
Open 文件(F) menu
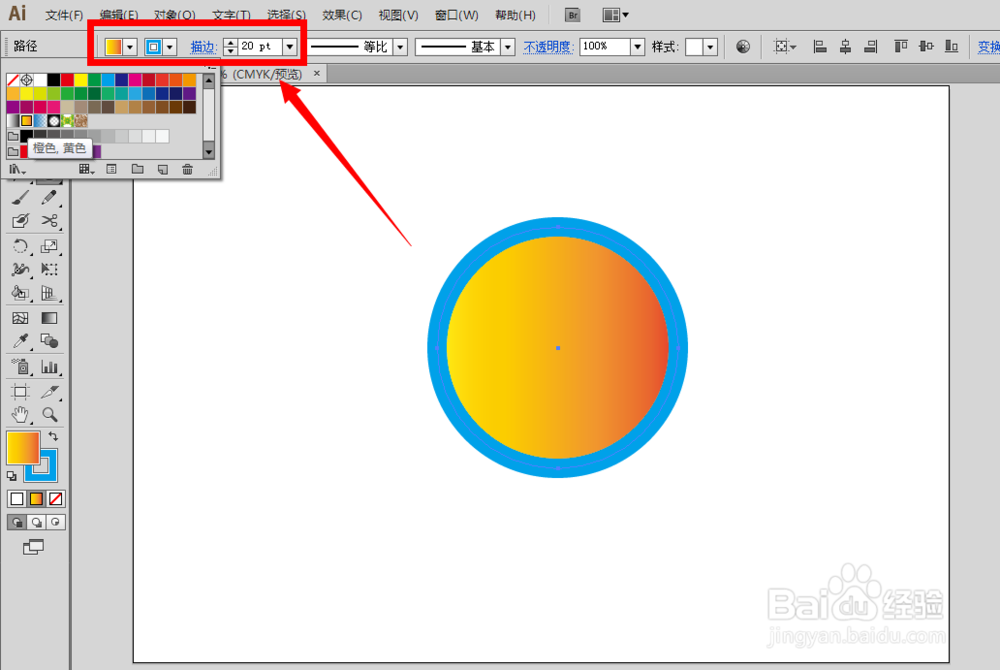[64, 15]
